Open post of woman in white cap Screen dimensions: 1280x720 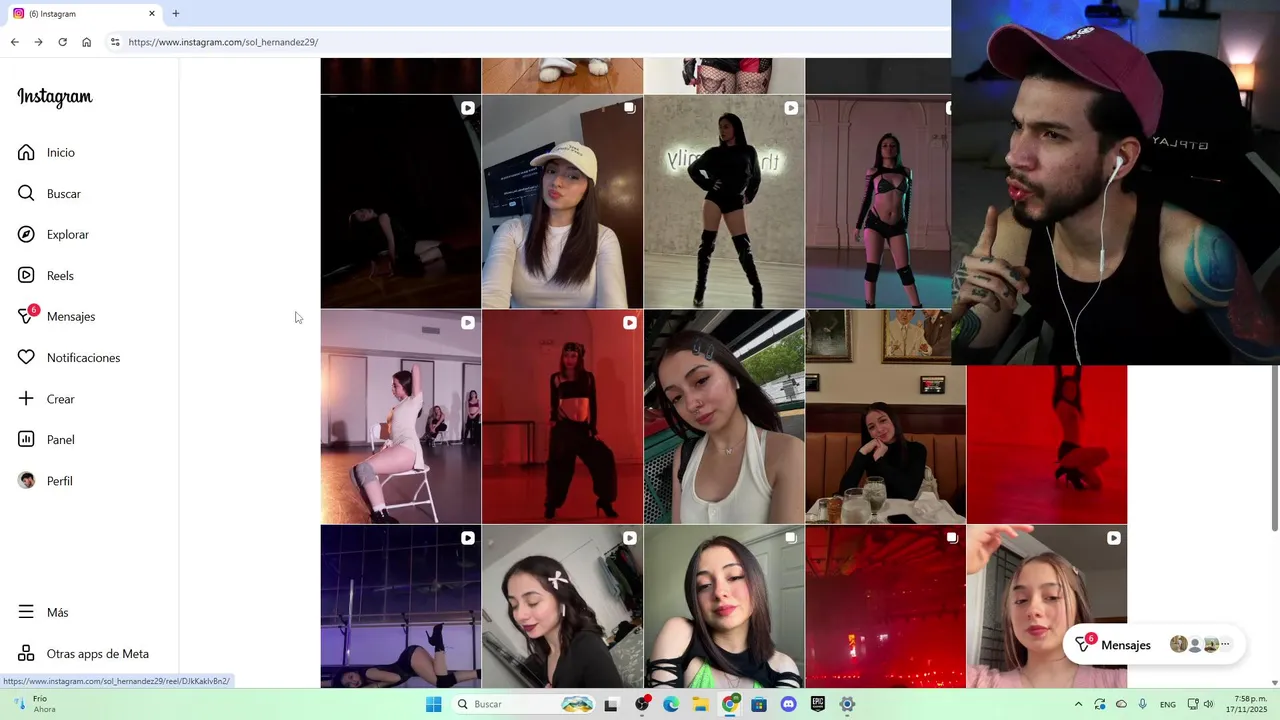562,201
